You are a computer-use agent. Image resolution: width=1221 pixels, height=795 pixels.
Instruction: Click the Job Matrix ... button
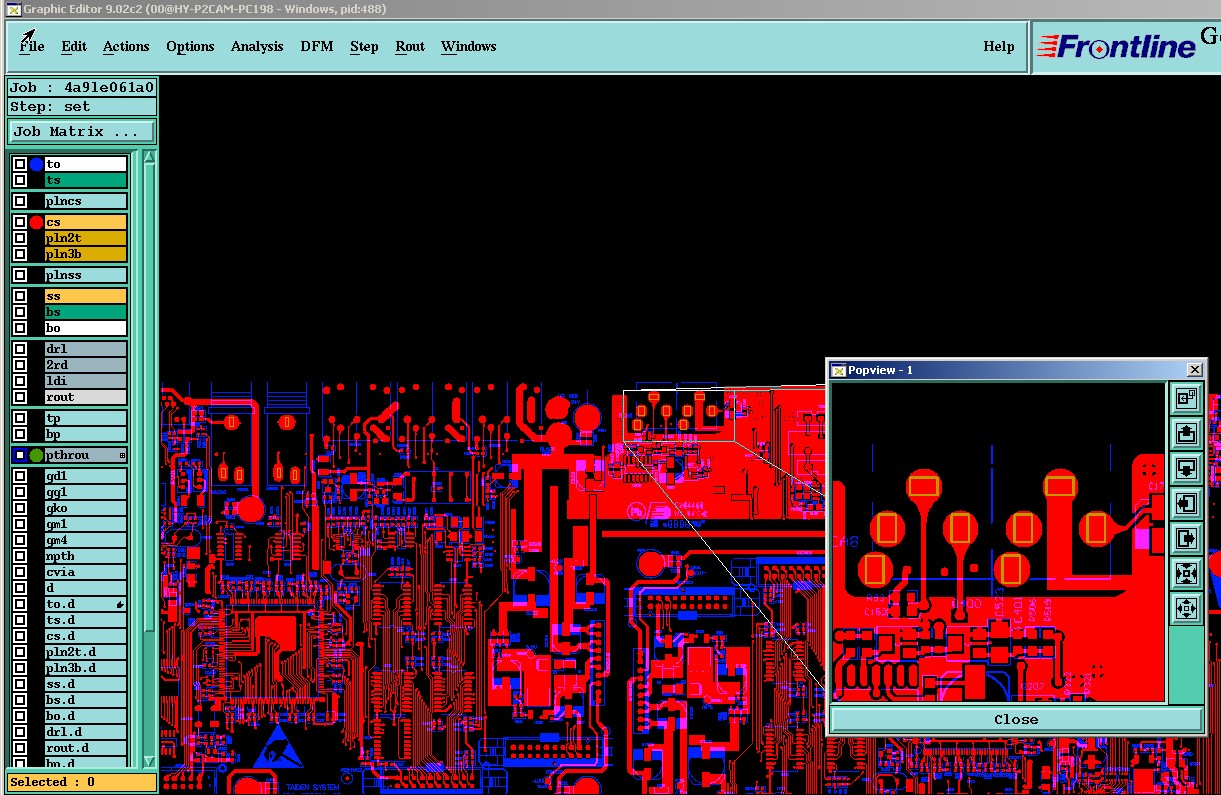click(82, 131)
